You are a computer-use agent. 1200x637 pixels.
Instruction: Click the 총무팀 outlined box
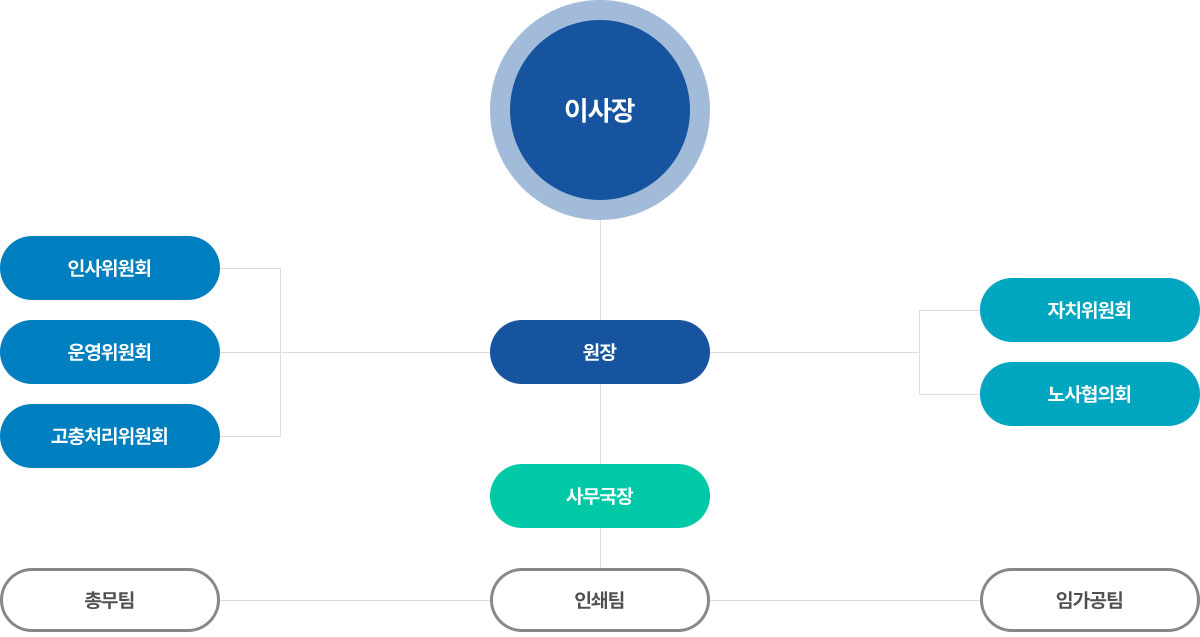tap(110, 600)
